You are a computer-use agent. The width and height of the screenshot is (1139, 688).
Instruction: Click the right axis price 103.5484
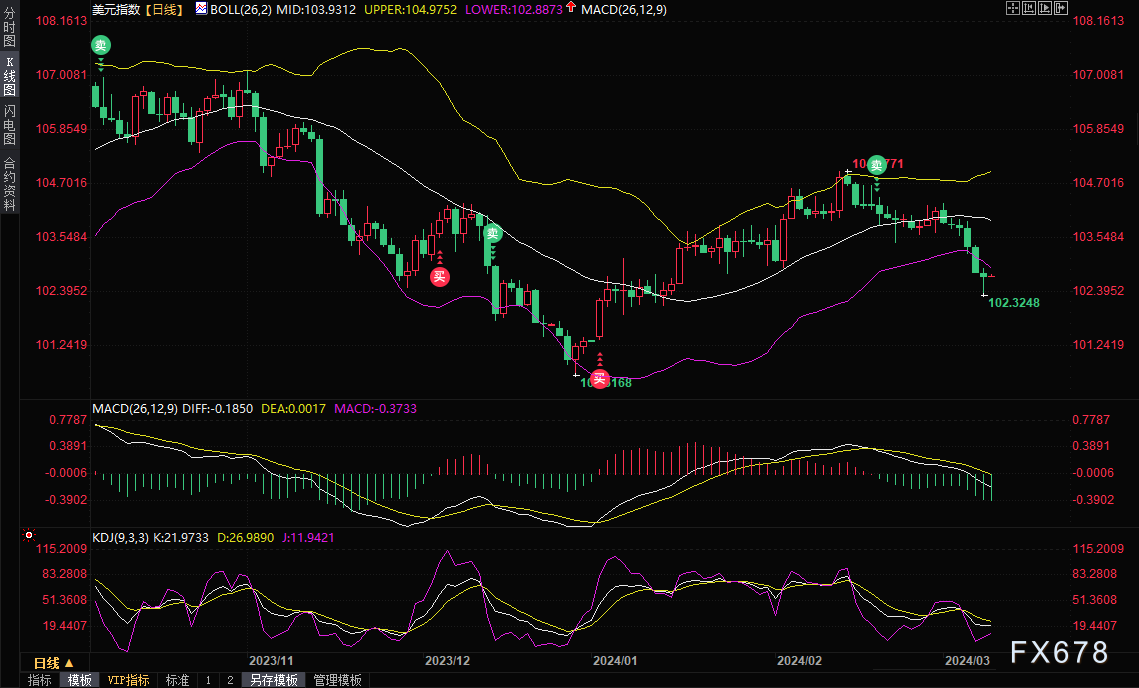pyautogui.click(x=1098, y=236)
